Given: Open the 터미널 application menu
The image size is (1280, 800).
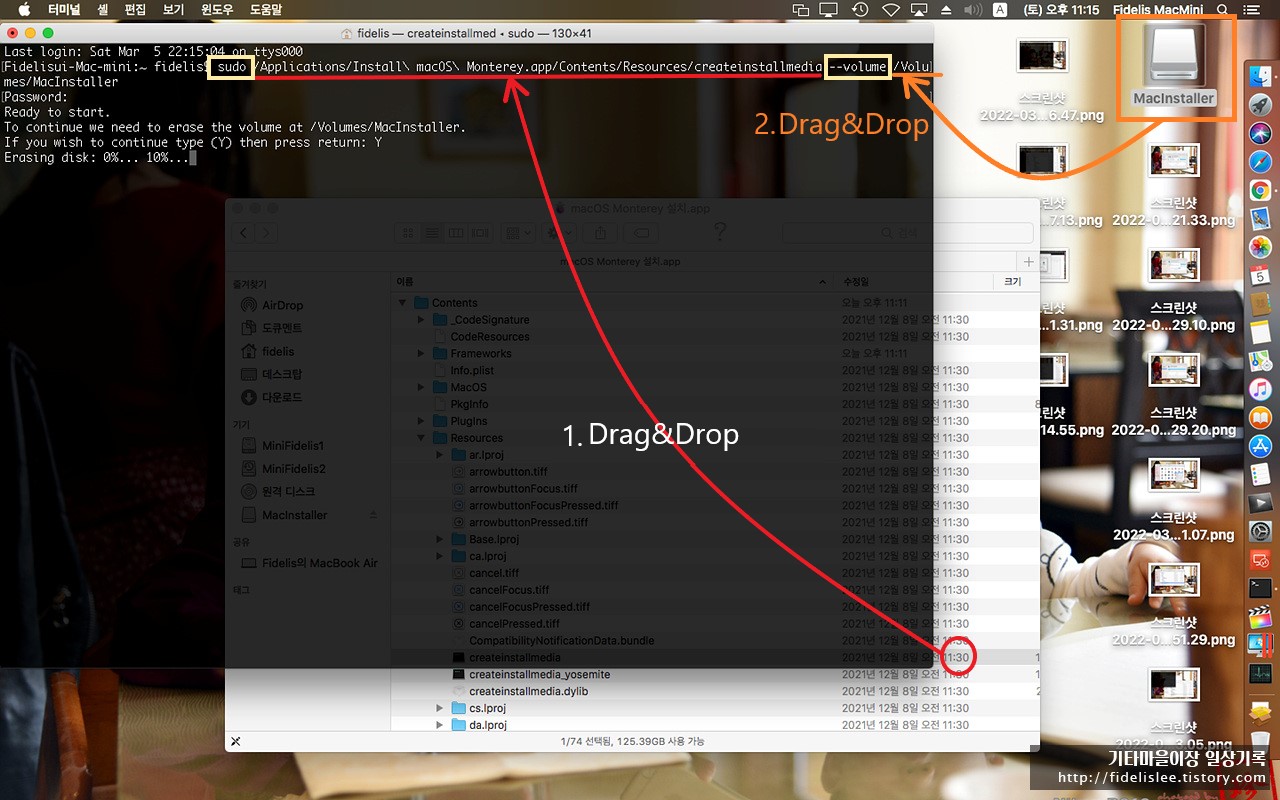Looking at the screenshot, I should point(65,10).
